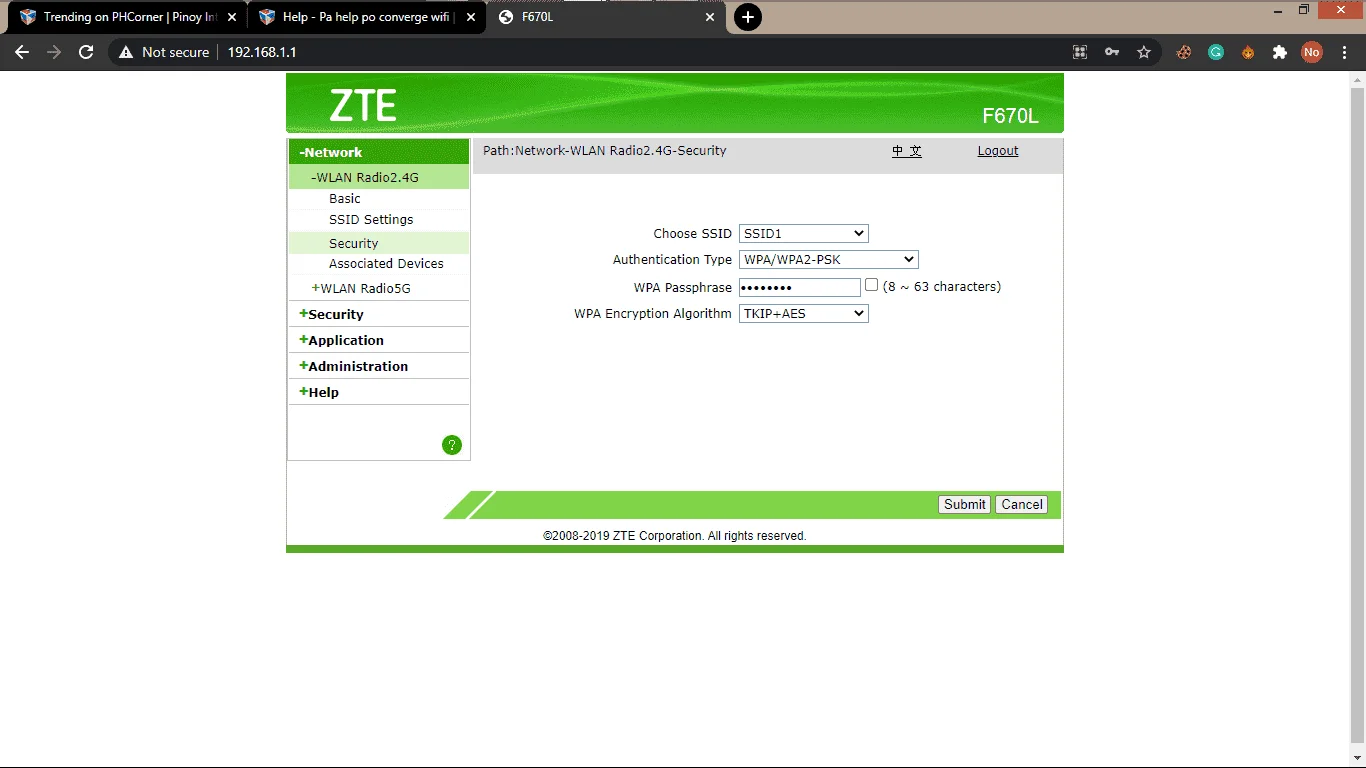This screenshot has height=768, width=1366.
Task: Collapse the Network menu section
Action: (379, 152)
